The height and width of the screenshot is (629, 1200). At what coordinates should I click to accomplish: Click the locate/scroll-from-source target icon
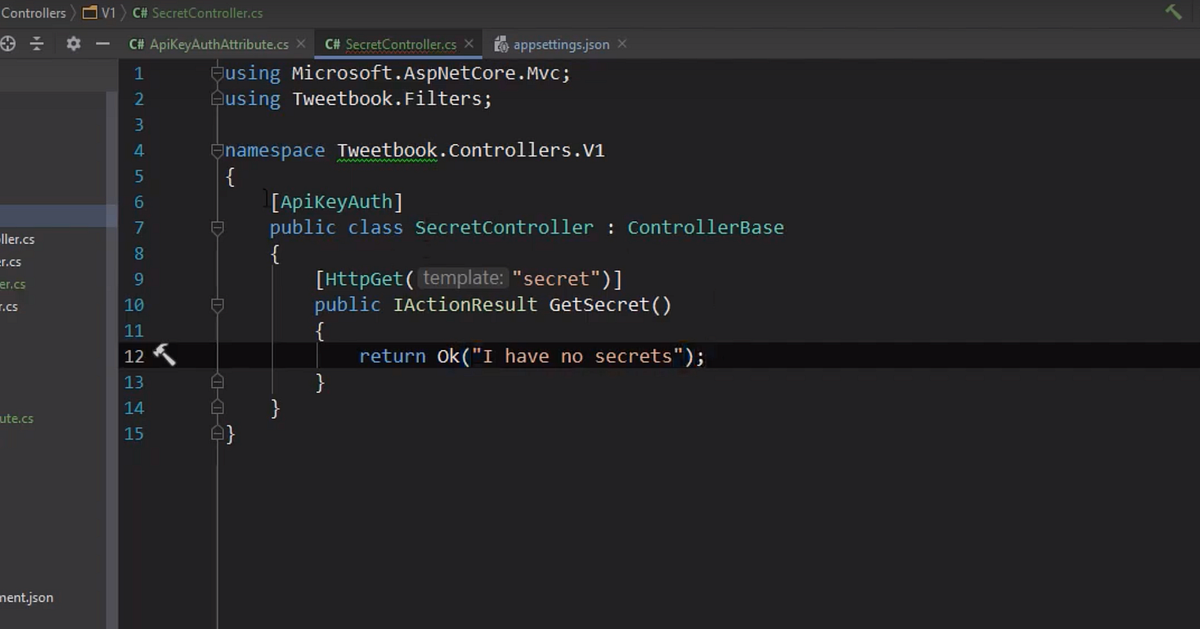(8, 44)
